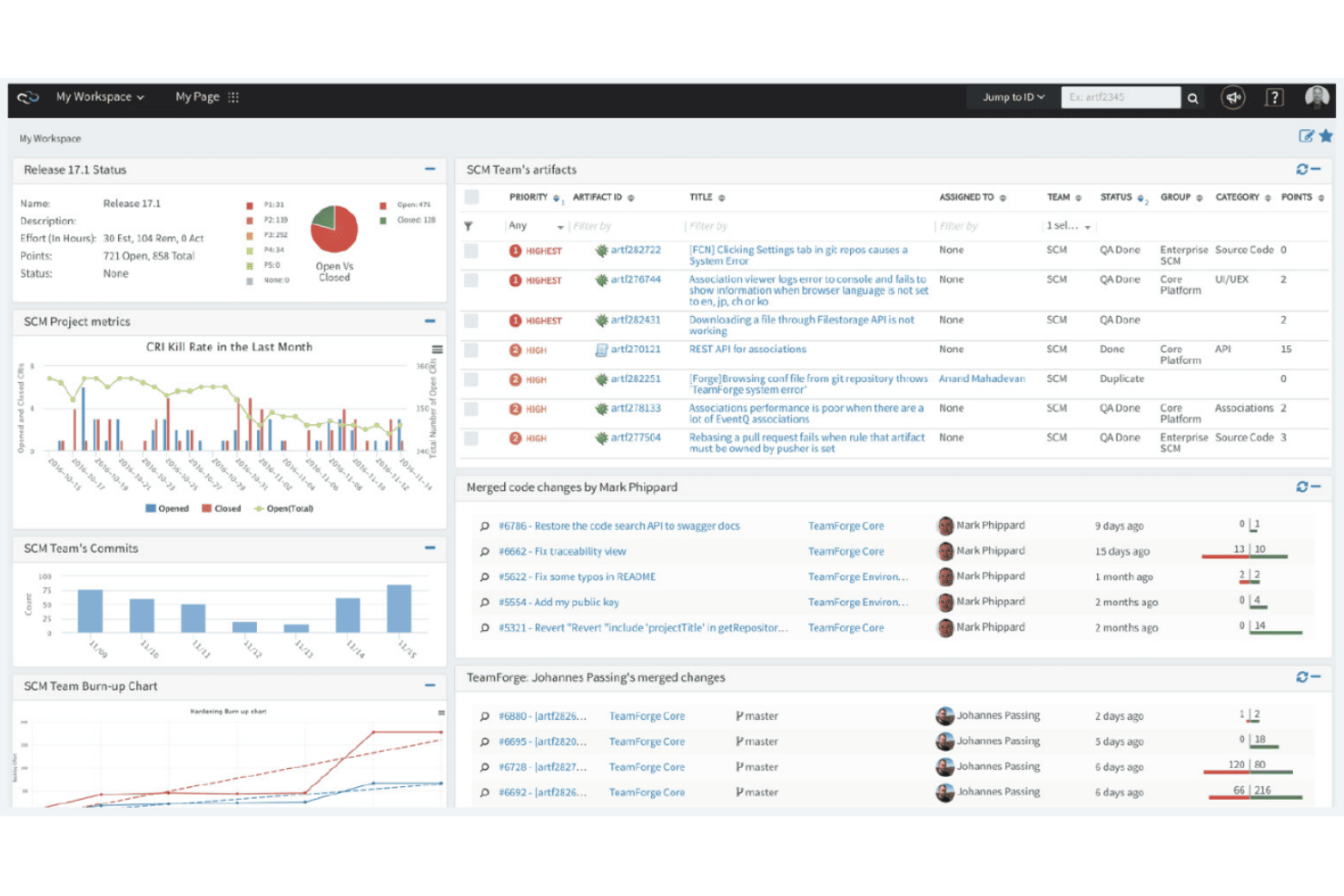Open the 'Fix traceability view' change link
The height and width of the screenshot is (896, 1344).
(x=562, y=552)
